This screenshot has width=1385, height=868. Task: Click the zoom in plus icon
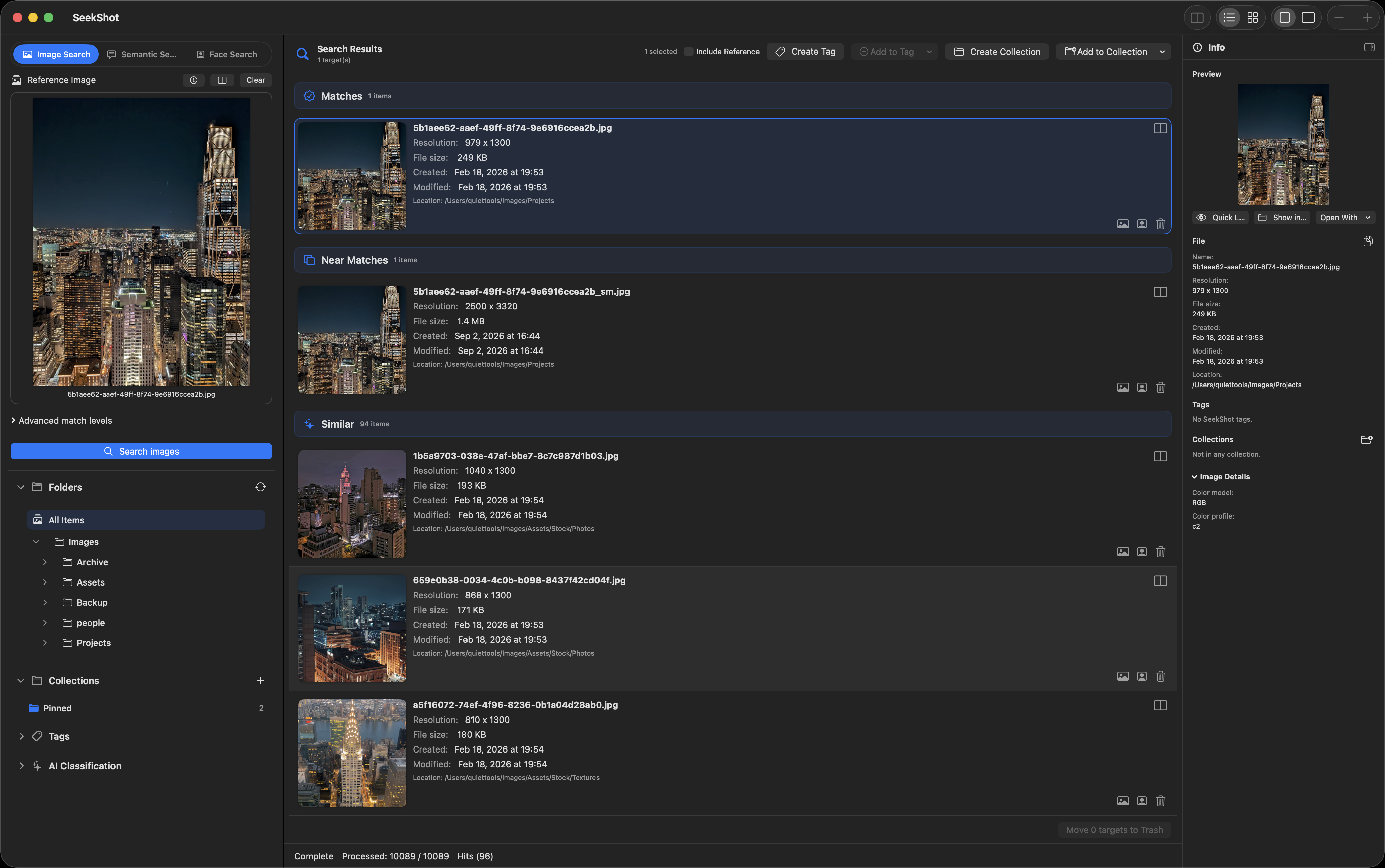(x=1366, y=18)
